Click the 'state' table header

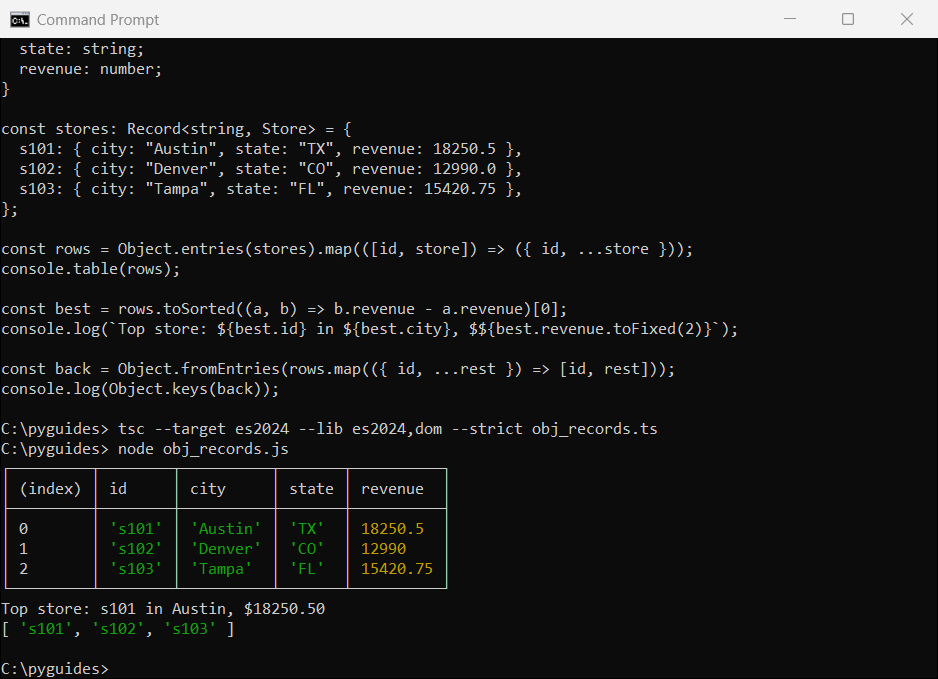[311, 489]
